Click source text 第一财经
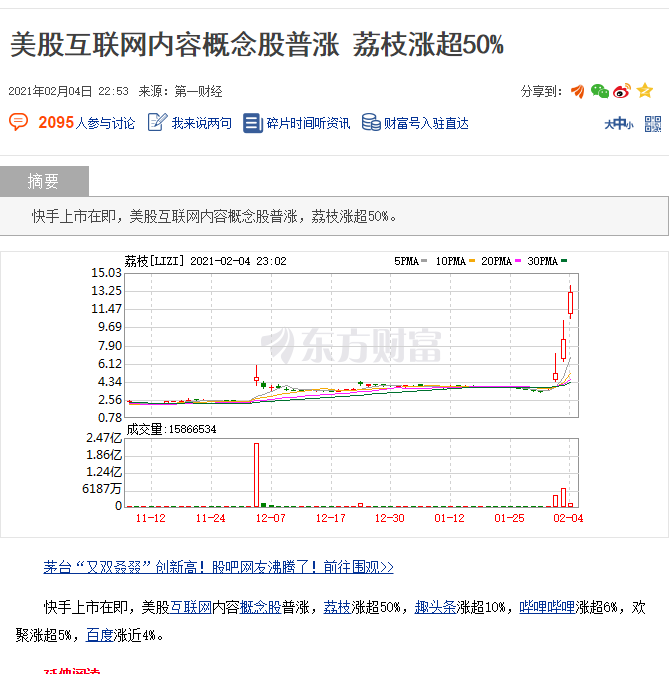Screen dimensions: 671x674 (x=198, y=91)
